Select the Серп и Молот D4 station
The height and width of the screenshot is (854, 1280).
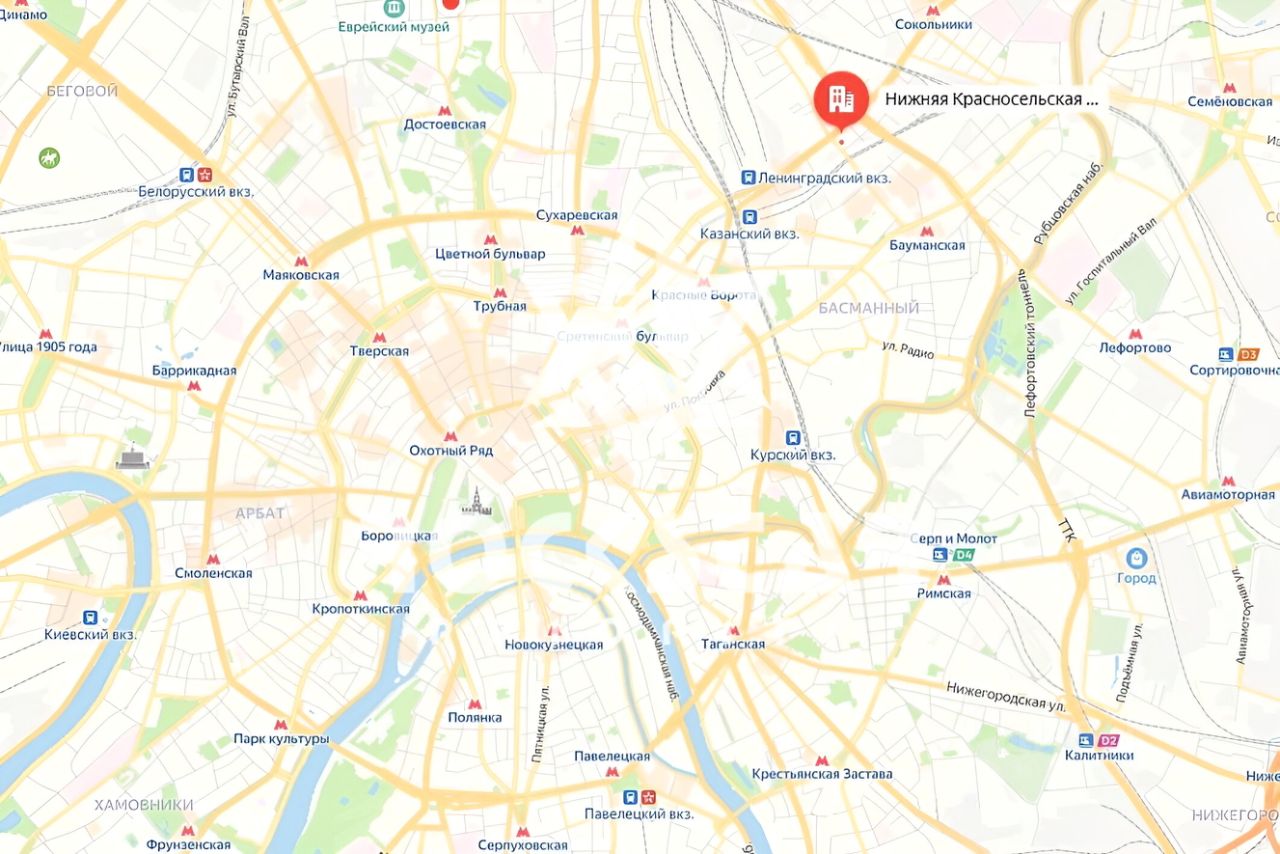click(x=953, y=555)
